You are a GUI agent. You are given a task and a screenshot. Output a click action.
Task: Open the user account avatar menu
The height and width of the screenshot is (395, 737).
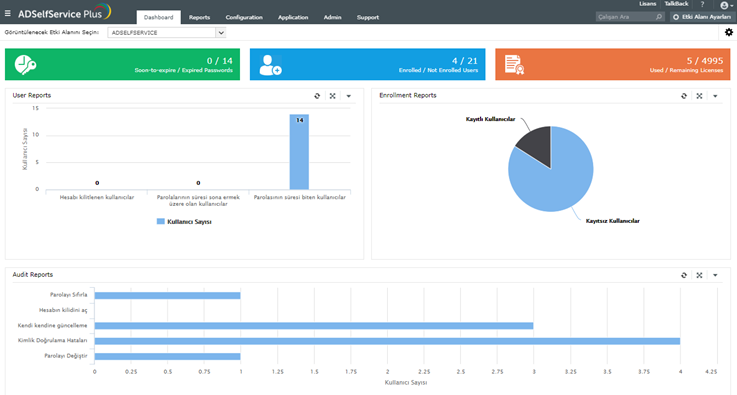[x=726, y=5]
